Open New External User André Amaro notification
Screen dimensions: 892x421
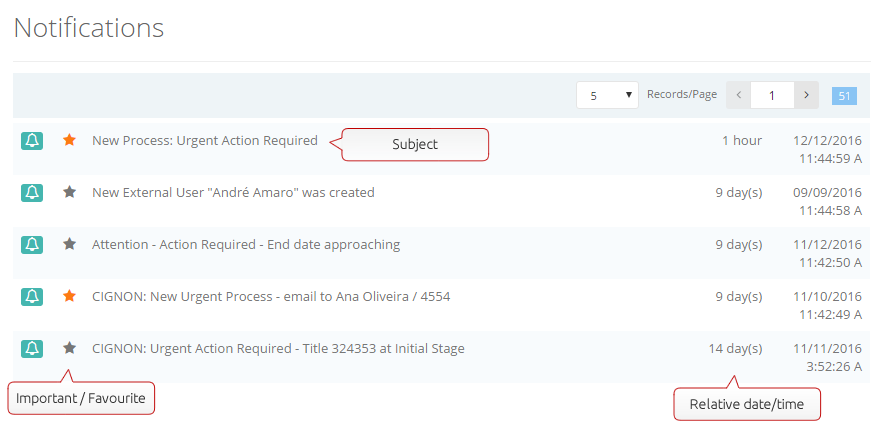(x=233, y=193)
